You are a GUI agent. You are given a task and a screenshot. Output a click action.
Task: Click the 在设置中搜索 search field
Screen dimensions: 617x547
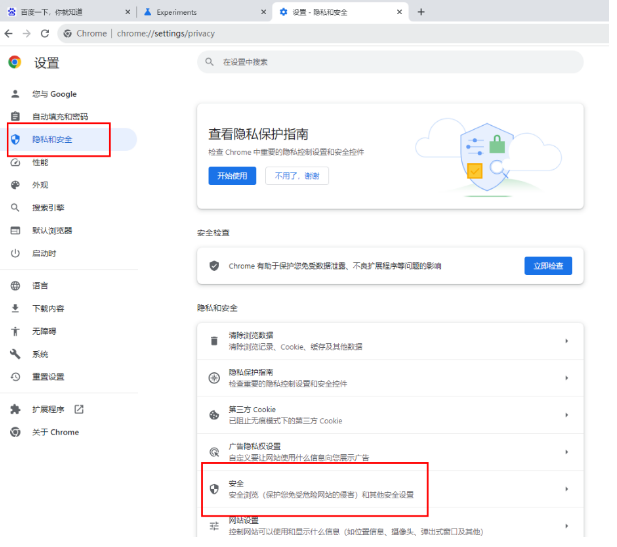pos(390,62)
